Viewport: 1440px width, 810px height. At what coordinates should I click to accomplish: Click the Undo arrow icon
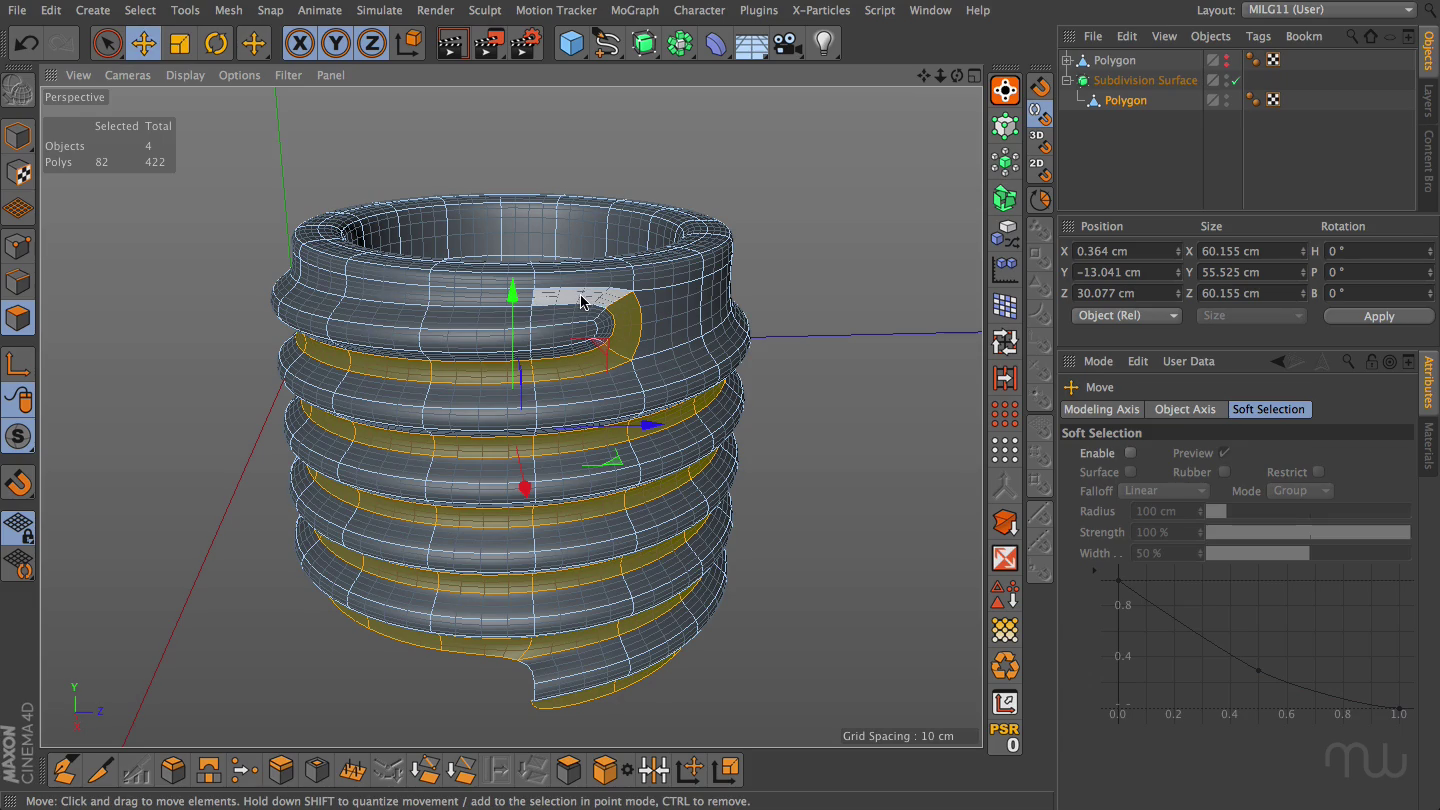pyautogui.click(x=27, y=43)
